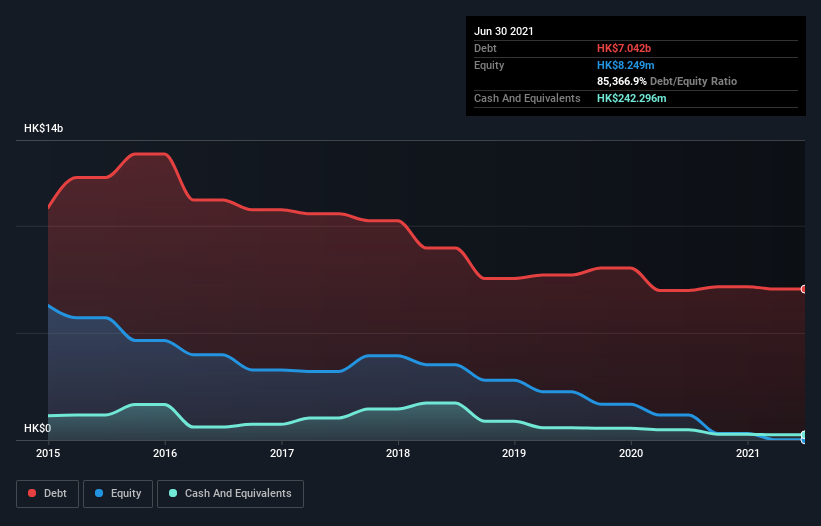Click the Jun 30 2021 tooltip date
The width and height of the screenshot is (821, 526).
click(504, 31)
